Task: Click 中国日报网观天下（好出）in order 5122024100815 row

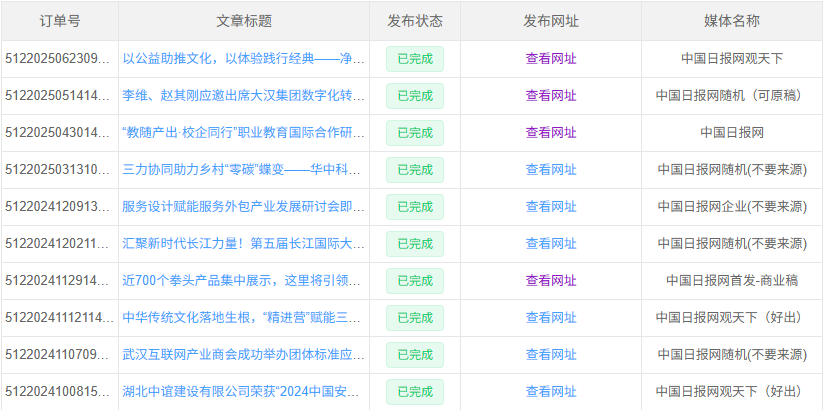Action: point(732,392)
